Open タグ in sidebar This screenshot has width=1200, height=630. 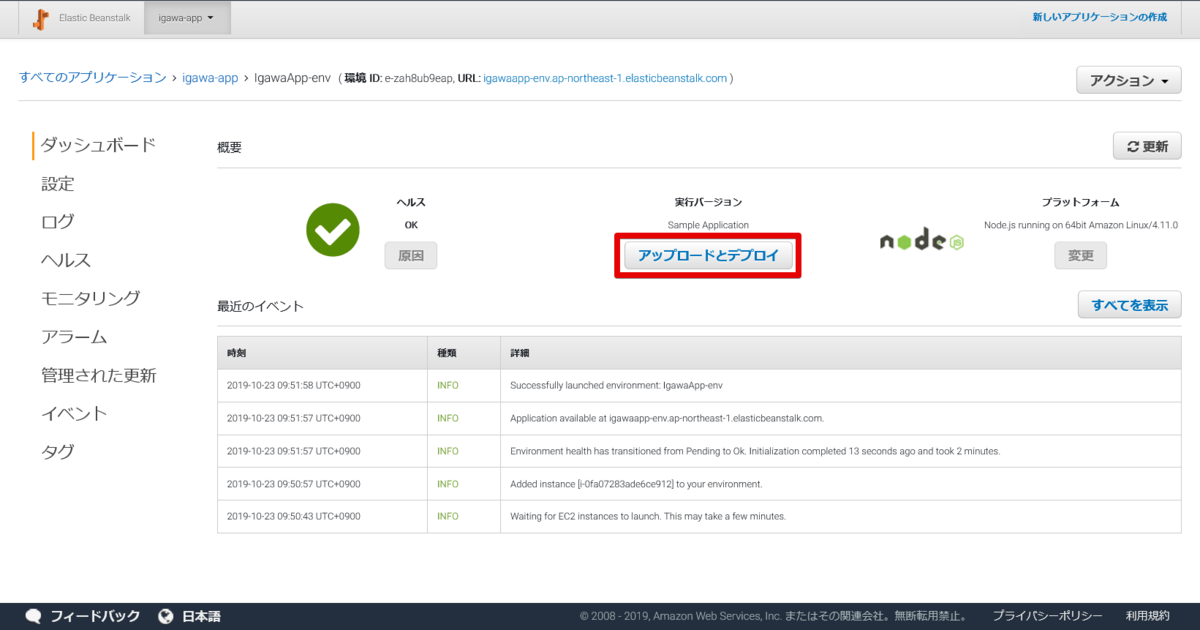coord(57,451)
